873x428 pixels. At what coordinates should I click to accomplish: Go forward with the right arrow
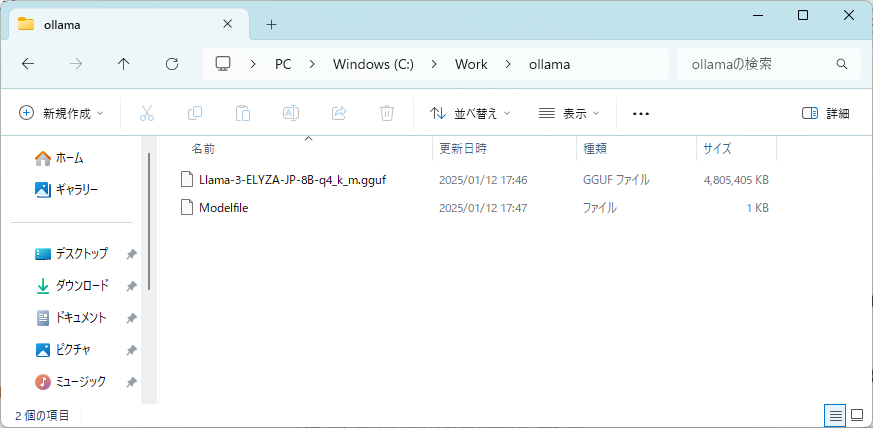point(76,64)
